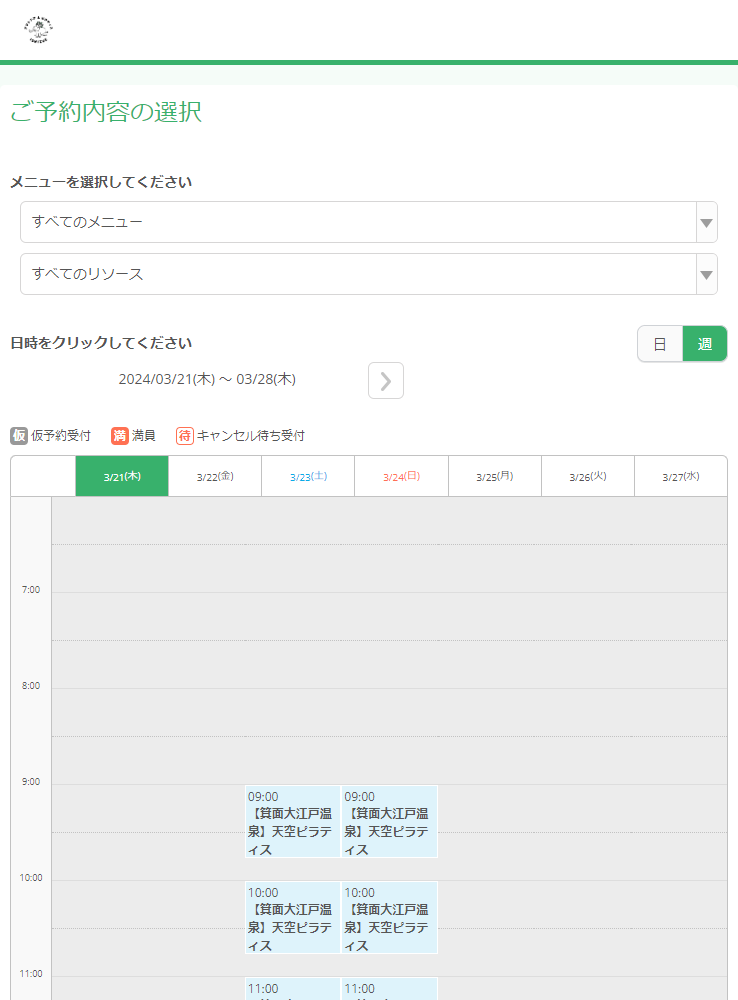Select the 3/25(月) Monday column header
This screenshot has height=1000, width=738.
[x=494, y=476]
